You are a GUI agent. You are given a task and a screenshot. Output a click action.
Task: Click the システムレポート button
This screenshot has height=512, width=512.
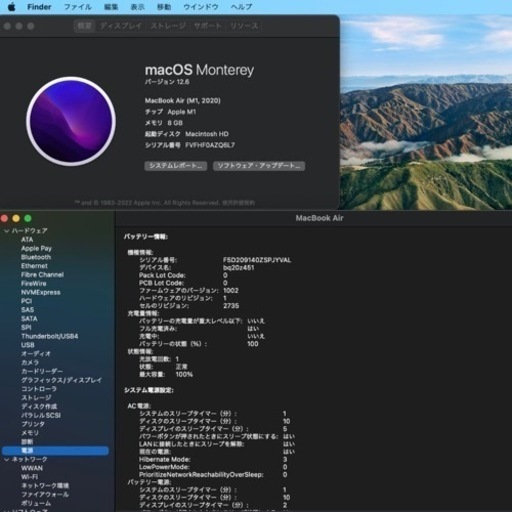coord(176,166)
